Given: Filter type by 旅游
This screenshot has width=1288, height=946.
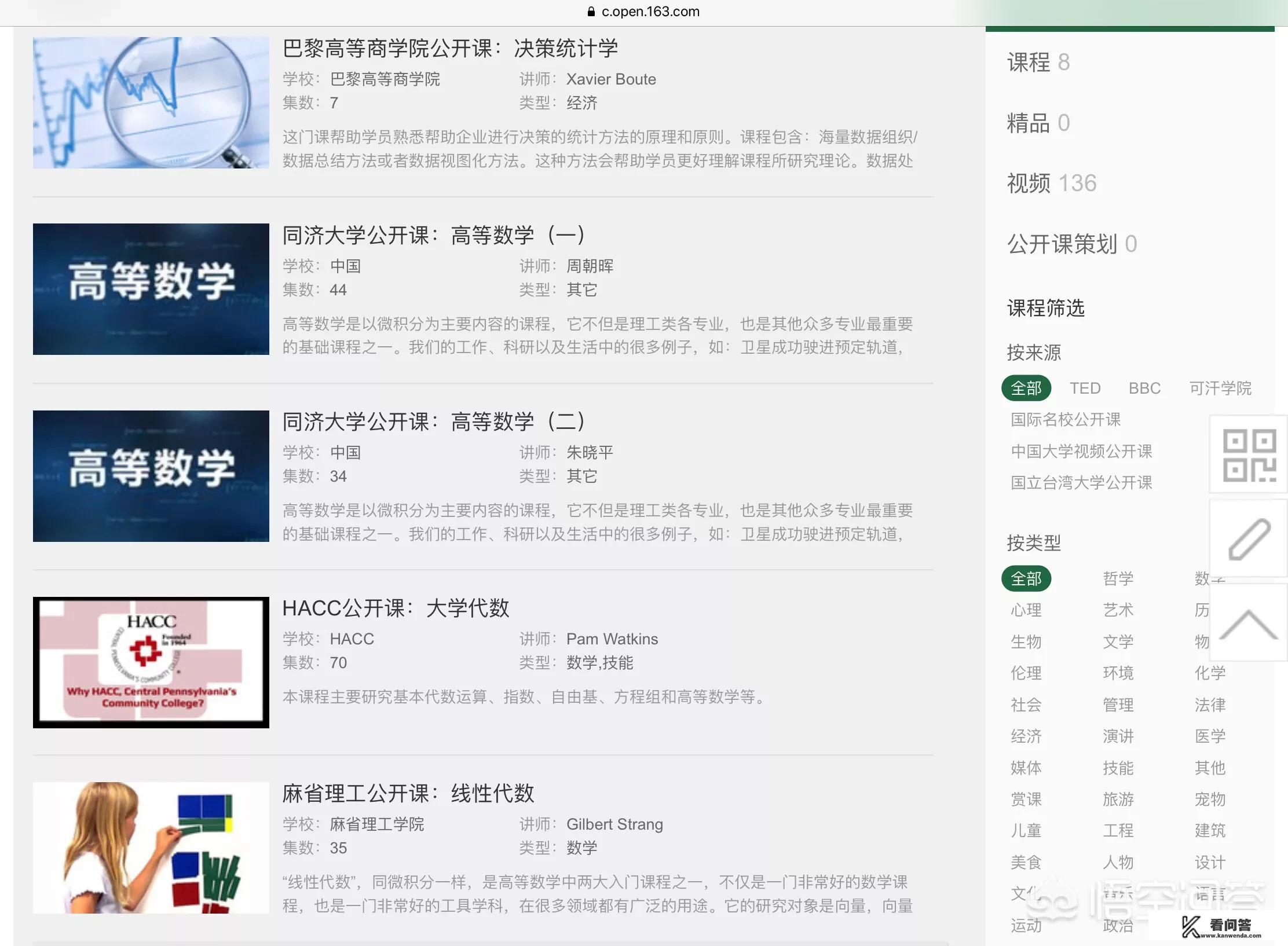Looking at the screenshot, I should click(x=1118, y=799).
